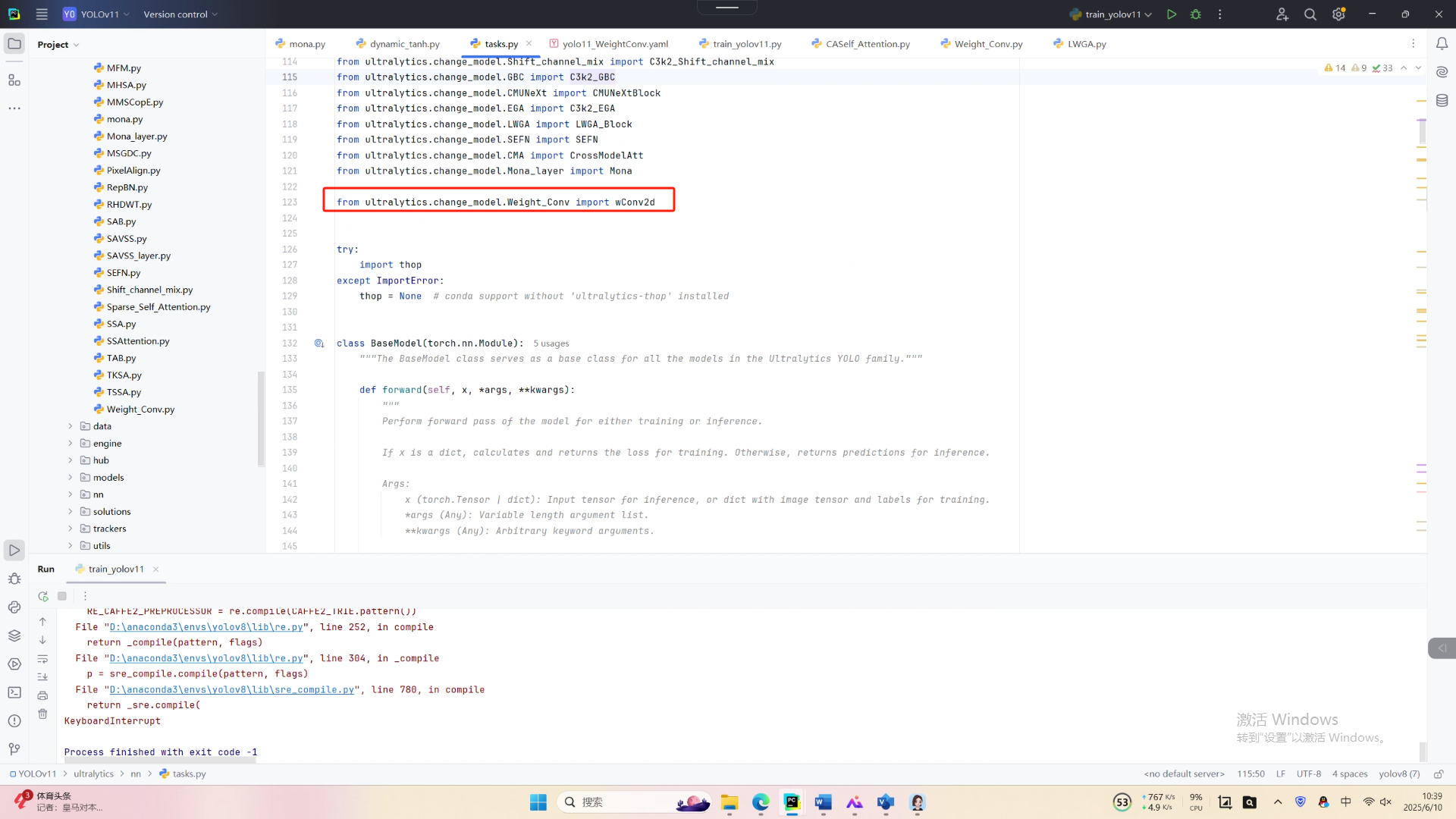Rerun train_yolov11 in Run panel
1456x819 pixels.
[43, 596]
